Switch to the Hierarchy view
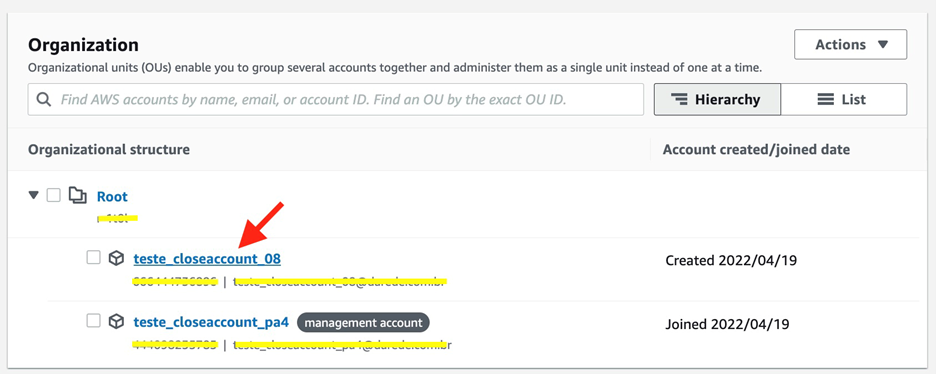The height and width of the screenshot is (374, 936). point(718,99)
